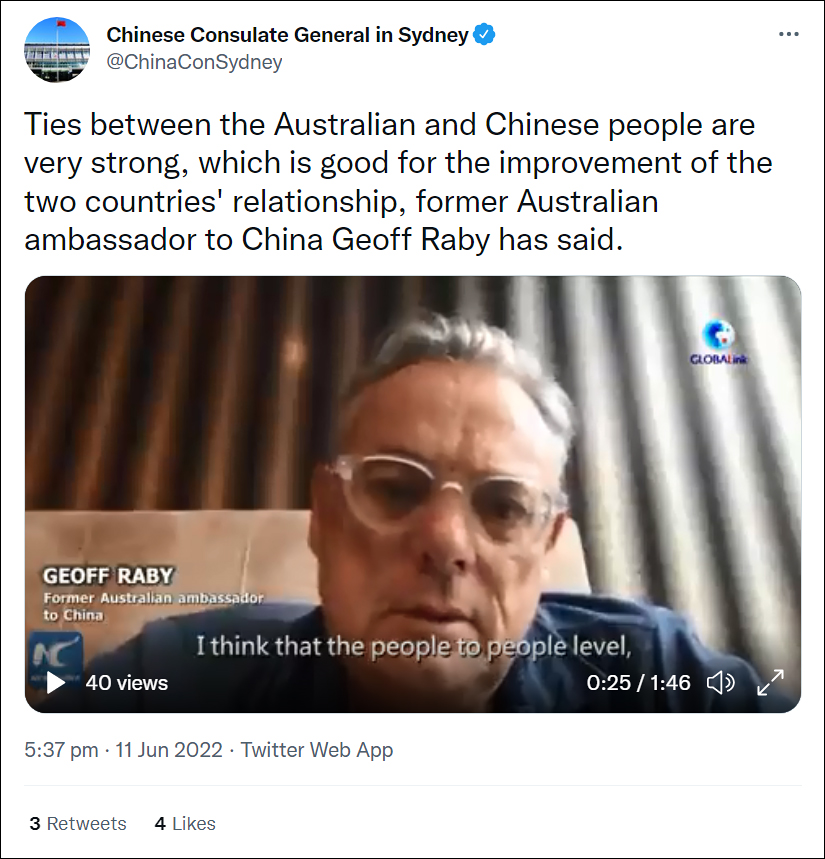Click the Xinhua NC logo watermark

coord(56,655)
